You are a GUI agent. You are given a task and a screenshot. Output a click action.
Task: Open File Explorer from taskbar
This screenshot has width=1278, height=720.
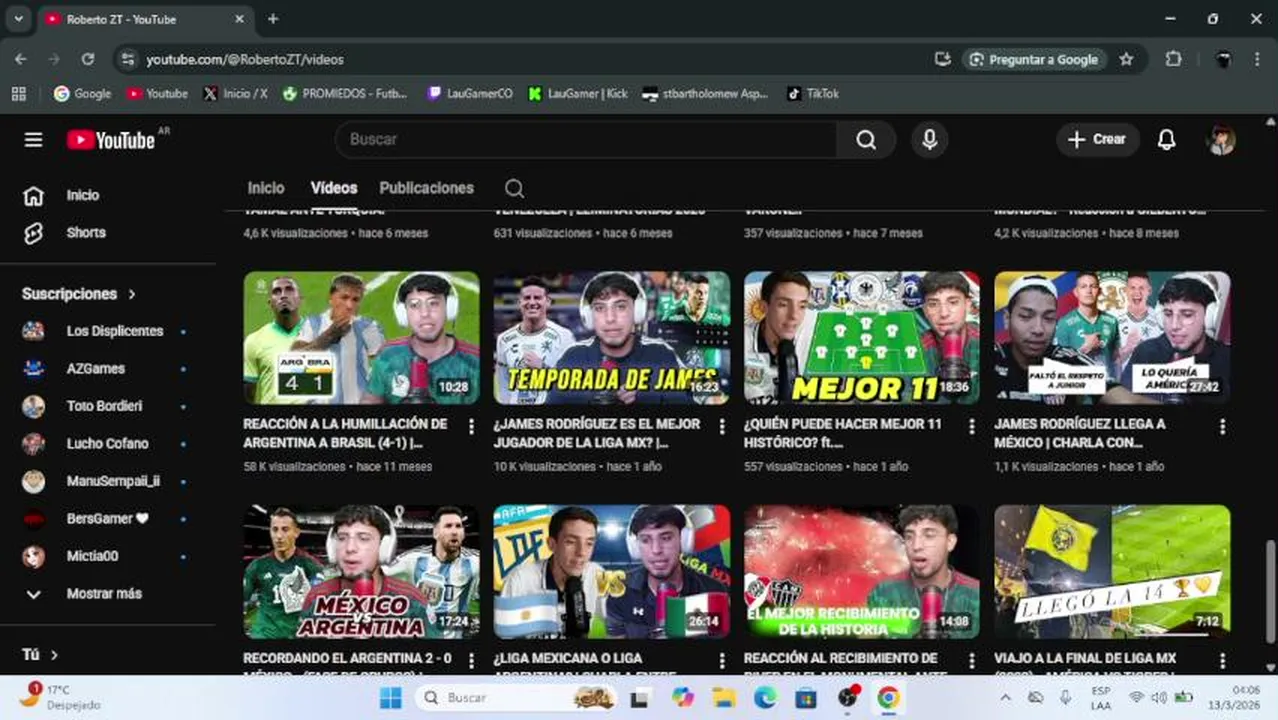[723, 697]
